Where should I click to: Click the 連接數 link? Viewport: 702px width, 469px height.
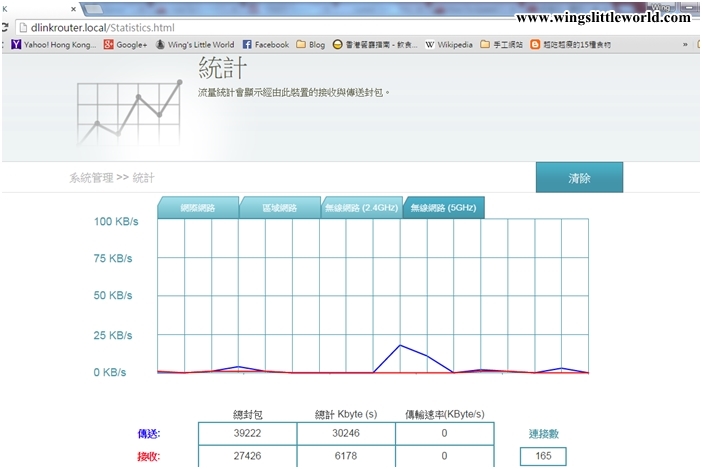[543, 433]
